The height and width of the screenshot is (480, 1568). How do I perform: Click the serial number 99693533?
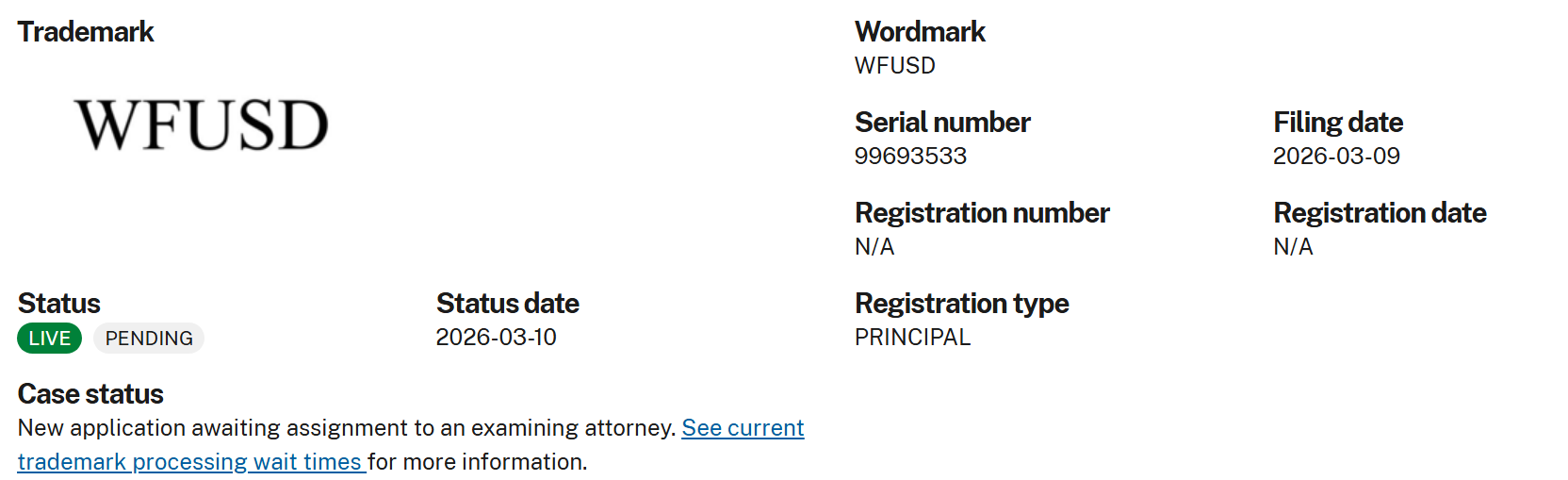coord(910,157)
